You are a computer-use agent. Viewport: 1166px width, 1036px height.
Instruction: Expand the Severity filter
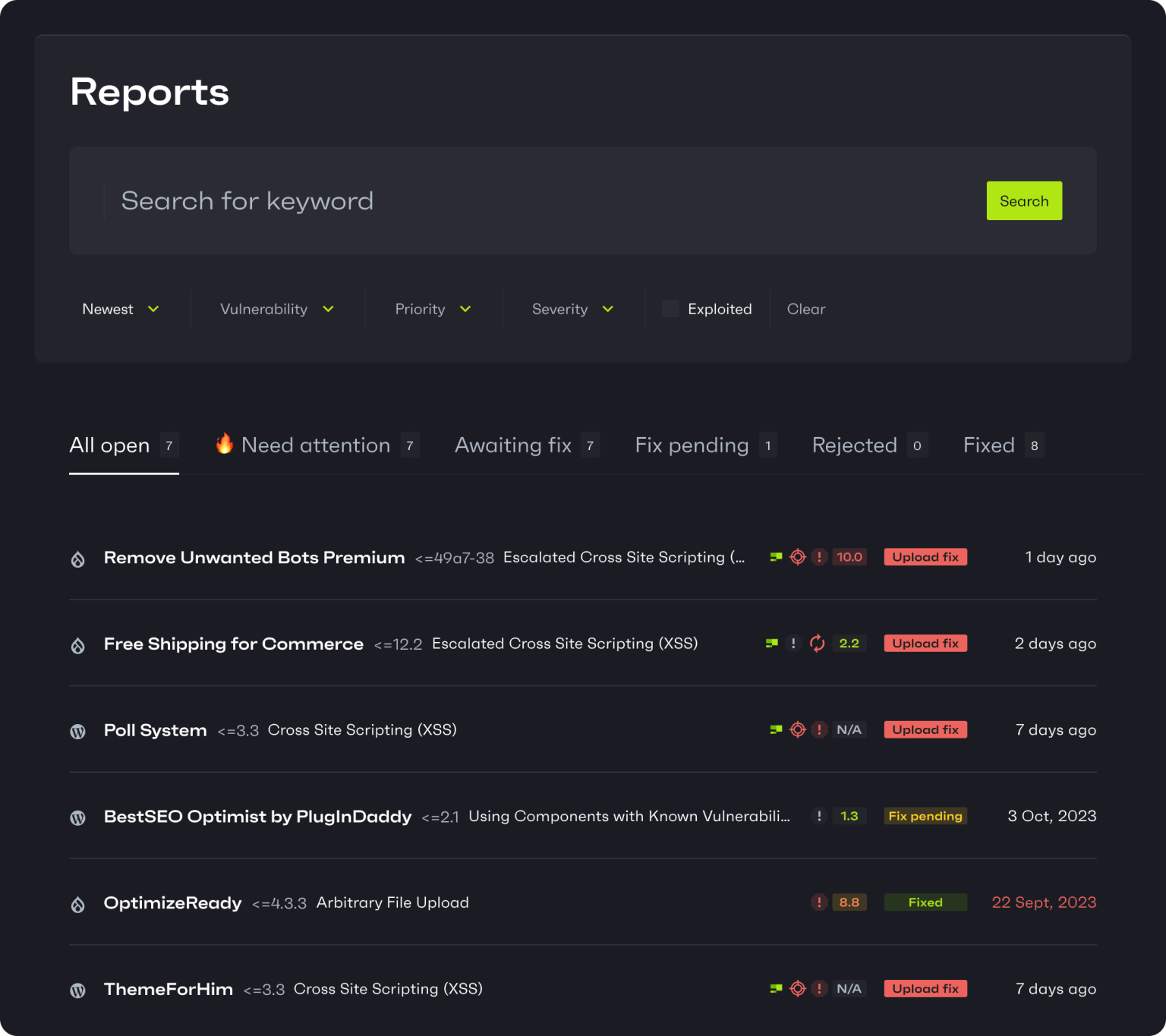point(572,309)
